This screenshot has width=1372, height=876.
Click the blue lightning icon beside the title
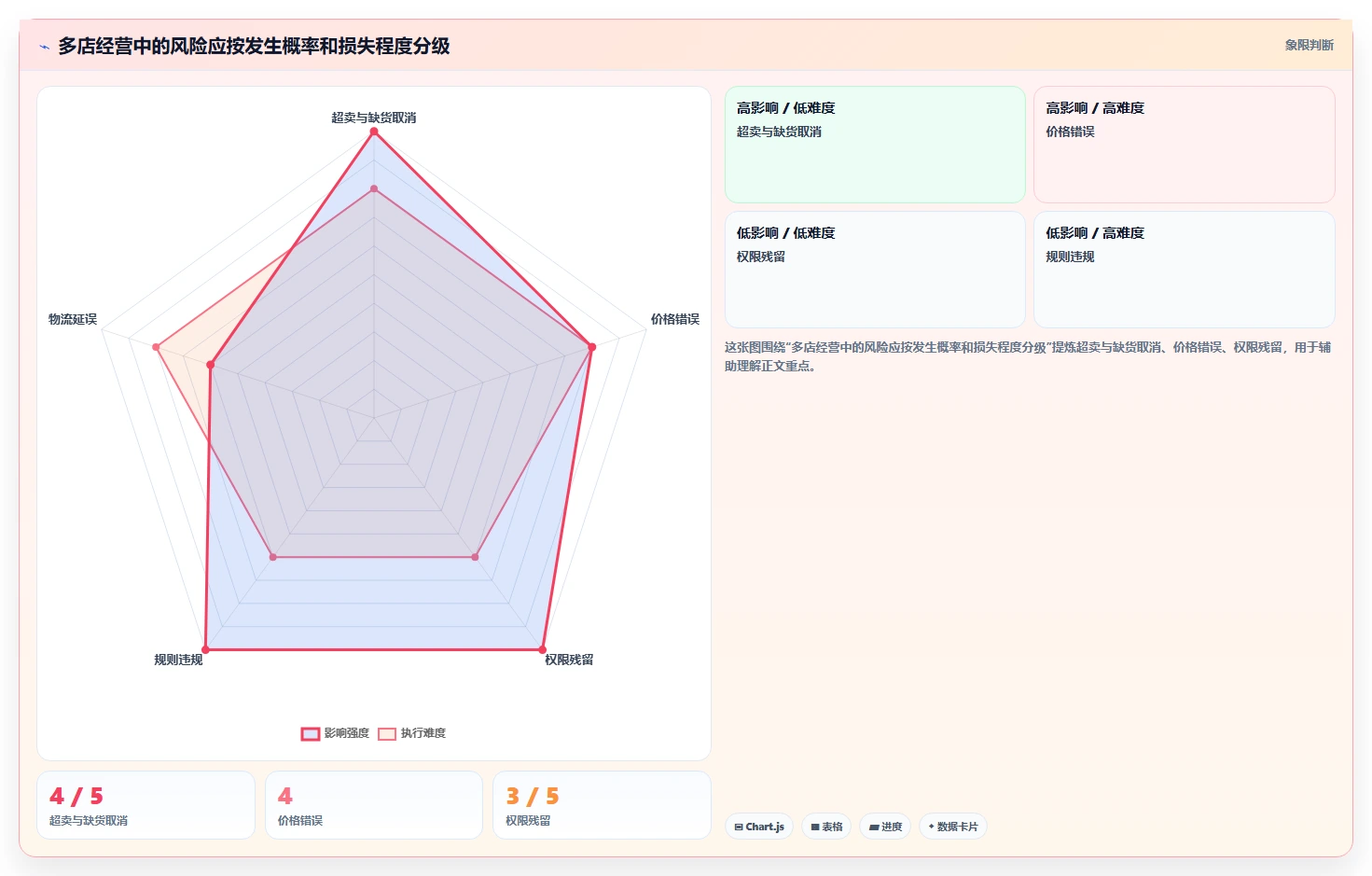click(44, 47)
